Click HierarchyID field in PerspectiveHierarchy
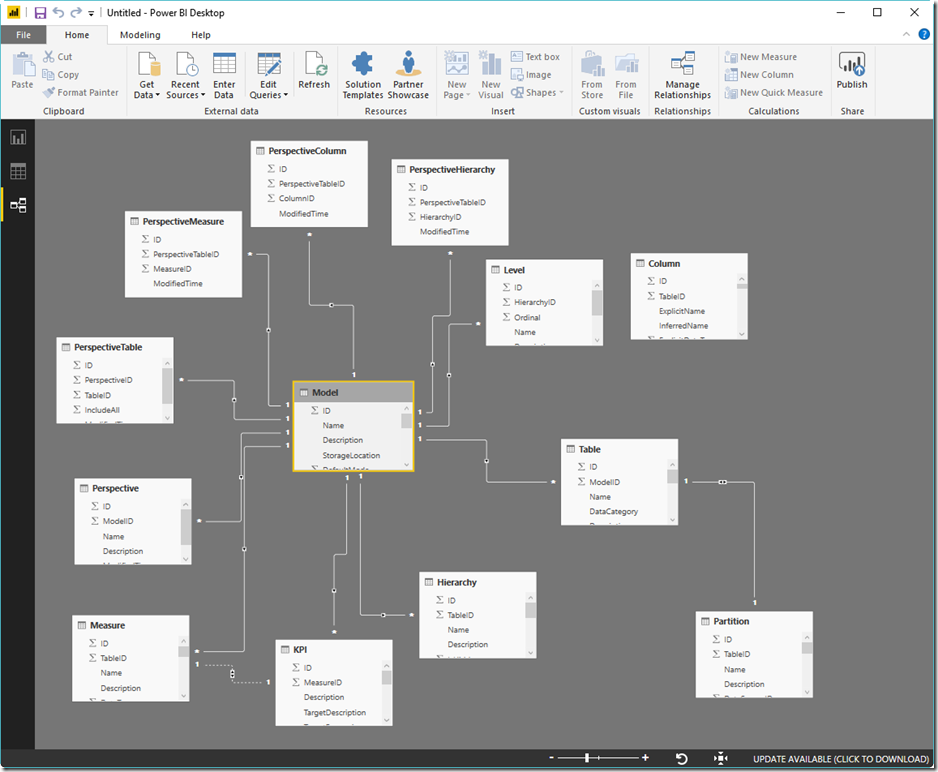Viewport: 938px width, 772px height. 440,217
